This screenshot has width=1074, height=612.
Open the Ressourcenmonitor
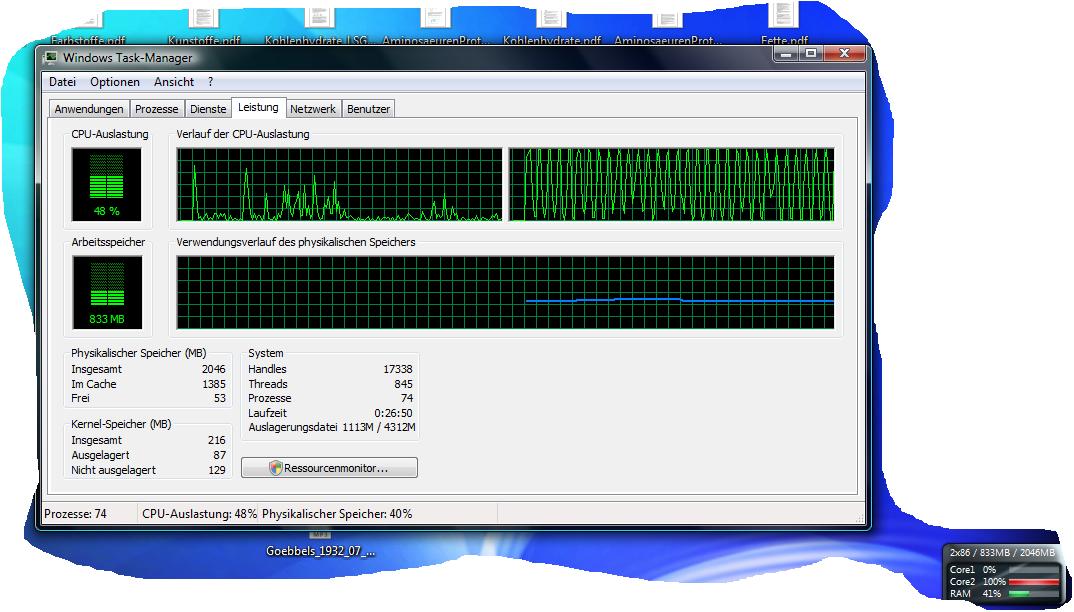pos(329,468)
